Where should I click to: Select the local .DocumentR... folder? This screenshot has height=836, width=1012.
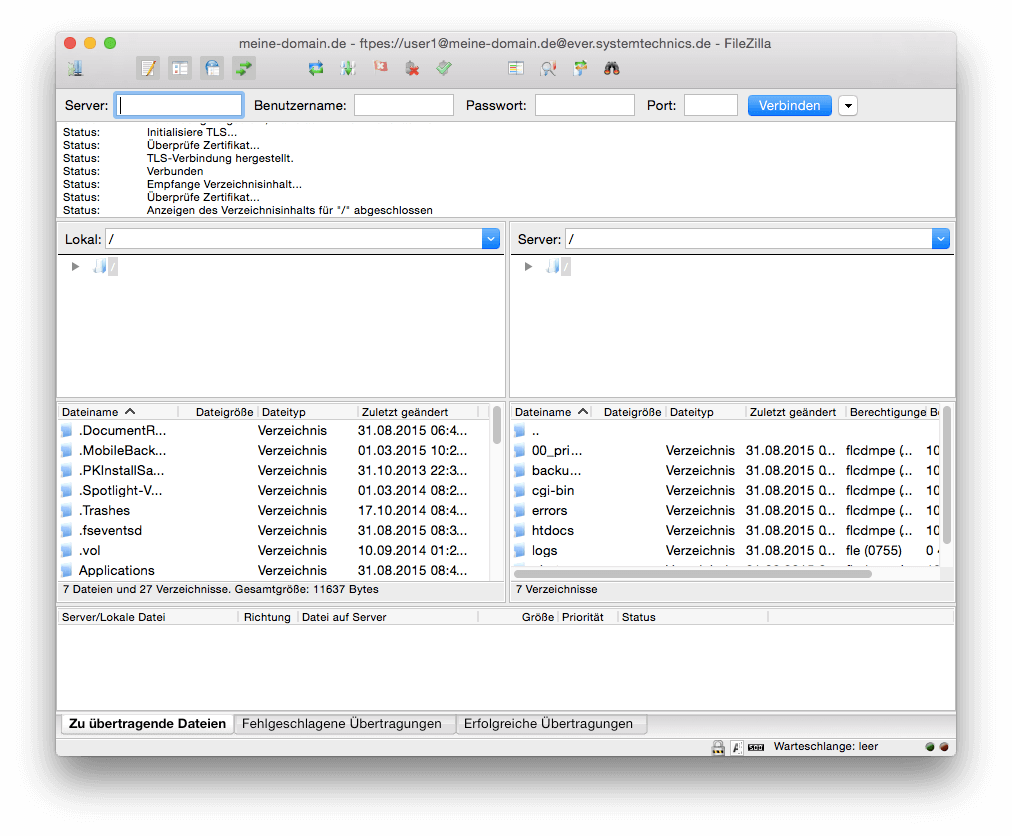click(x=274, y=431)
